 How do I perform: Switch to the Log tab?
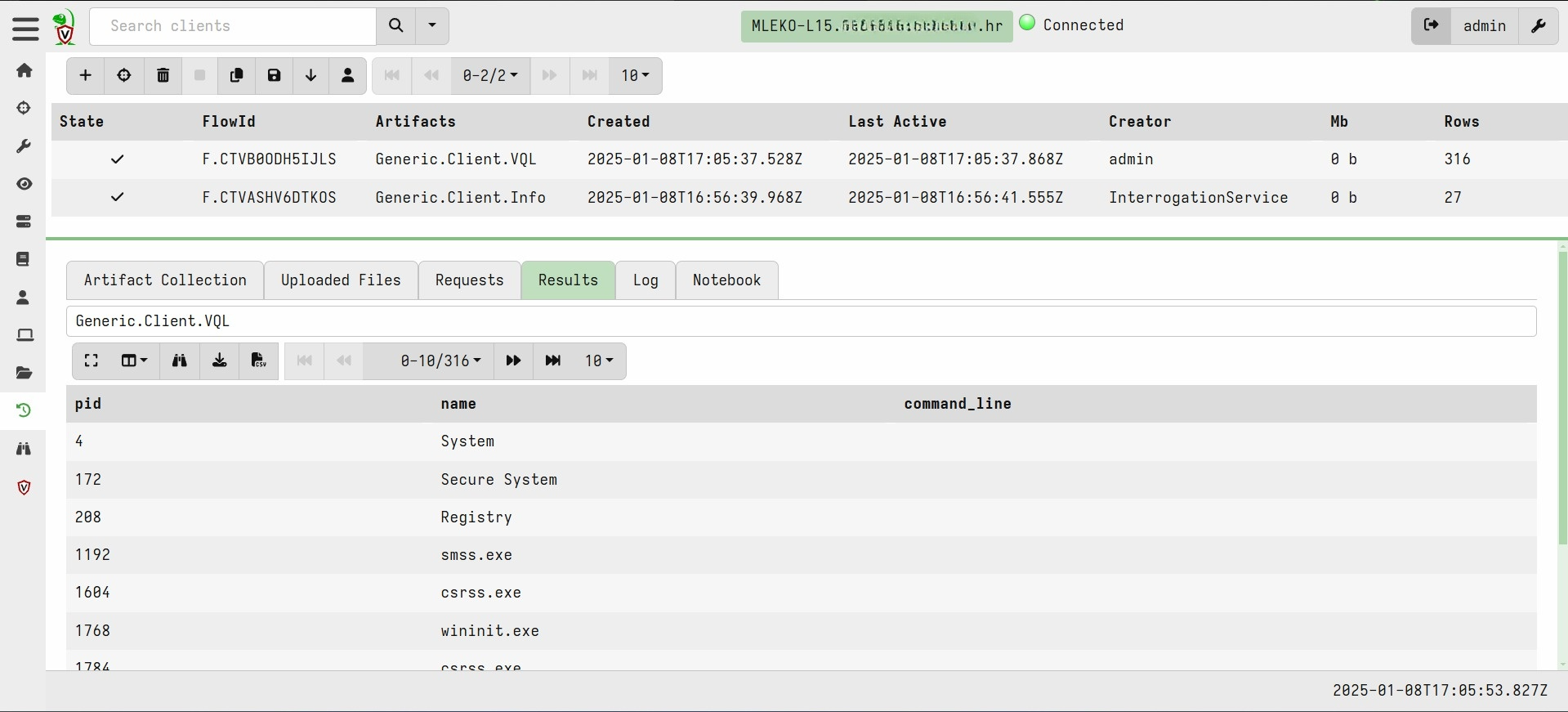tap(645, 280)
